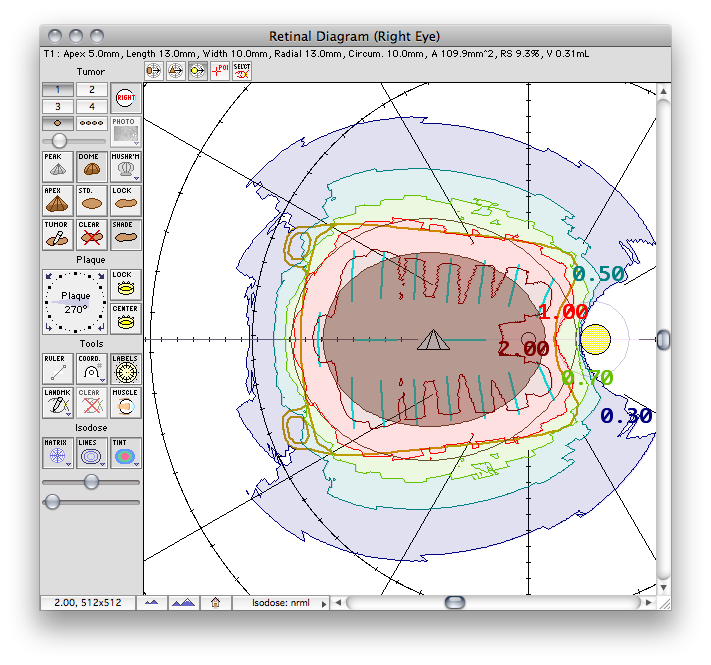Toggle the plaque Lock button
The width and height of the screenshot is (711, 665).
click(126, 284)
